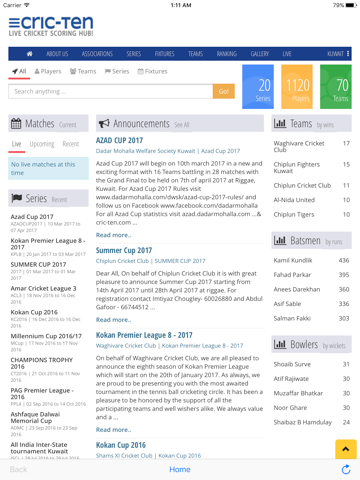Select the Teams search filter tab
Image resolution: width=360 pixels, height=480 pixels.
click(83, 71)
